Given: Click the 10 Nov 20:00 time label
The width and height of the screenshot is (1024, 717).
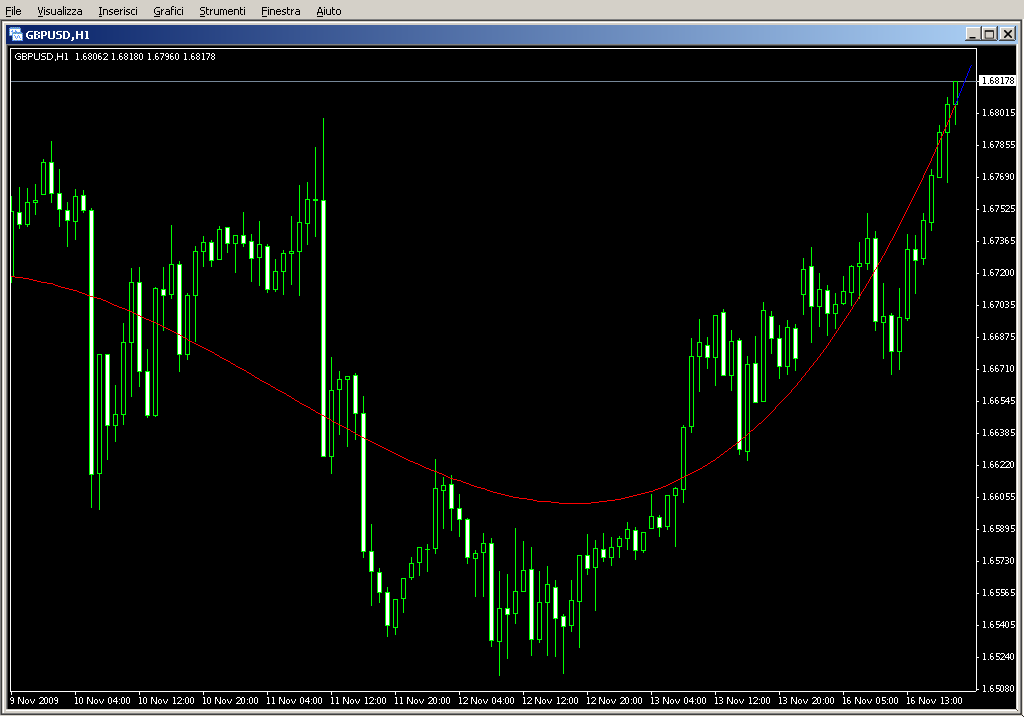Looking at the screenshot, I should pos(230,701).
